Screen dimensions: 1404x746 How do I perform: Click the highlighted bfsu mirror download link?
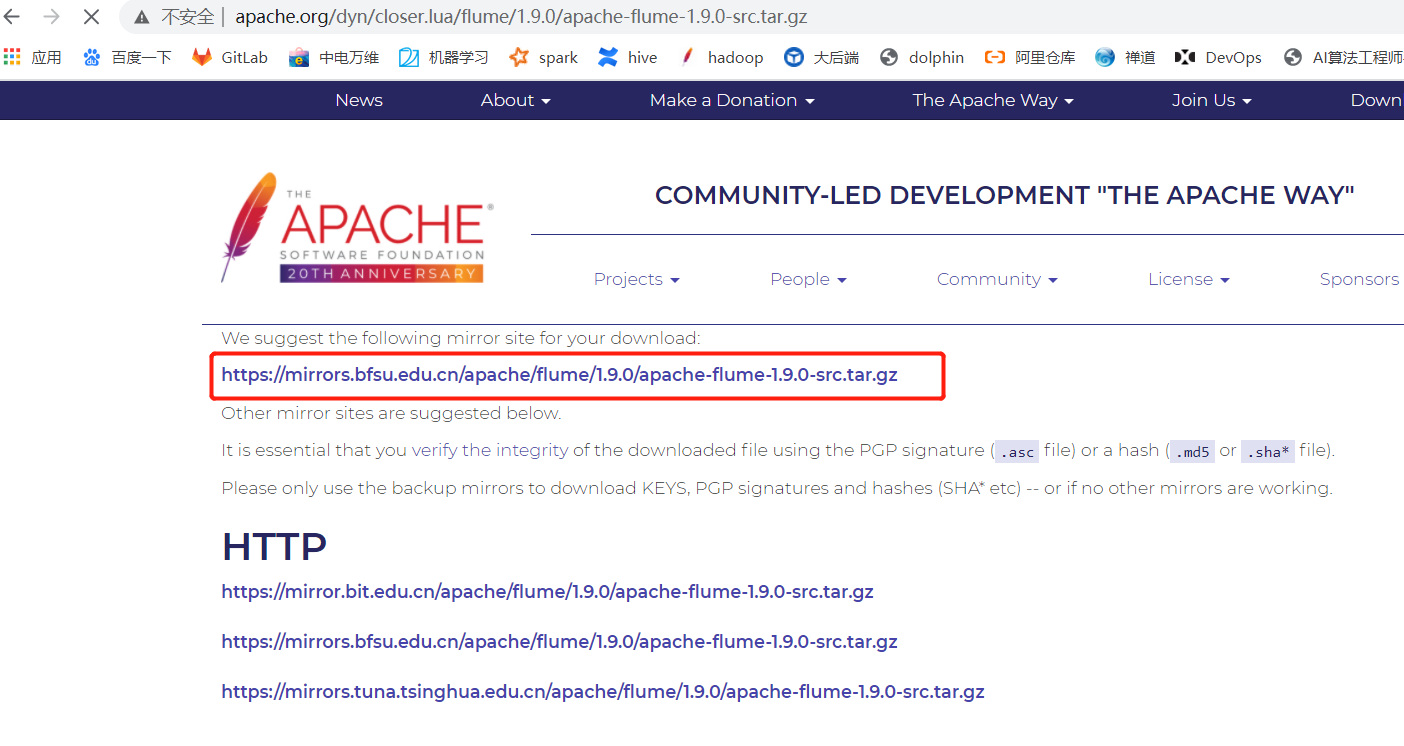[559, 375]
